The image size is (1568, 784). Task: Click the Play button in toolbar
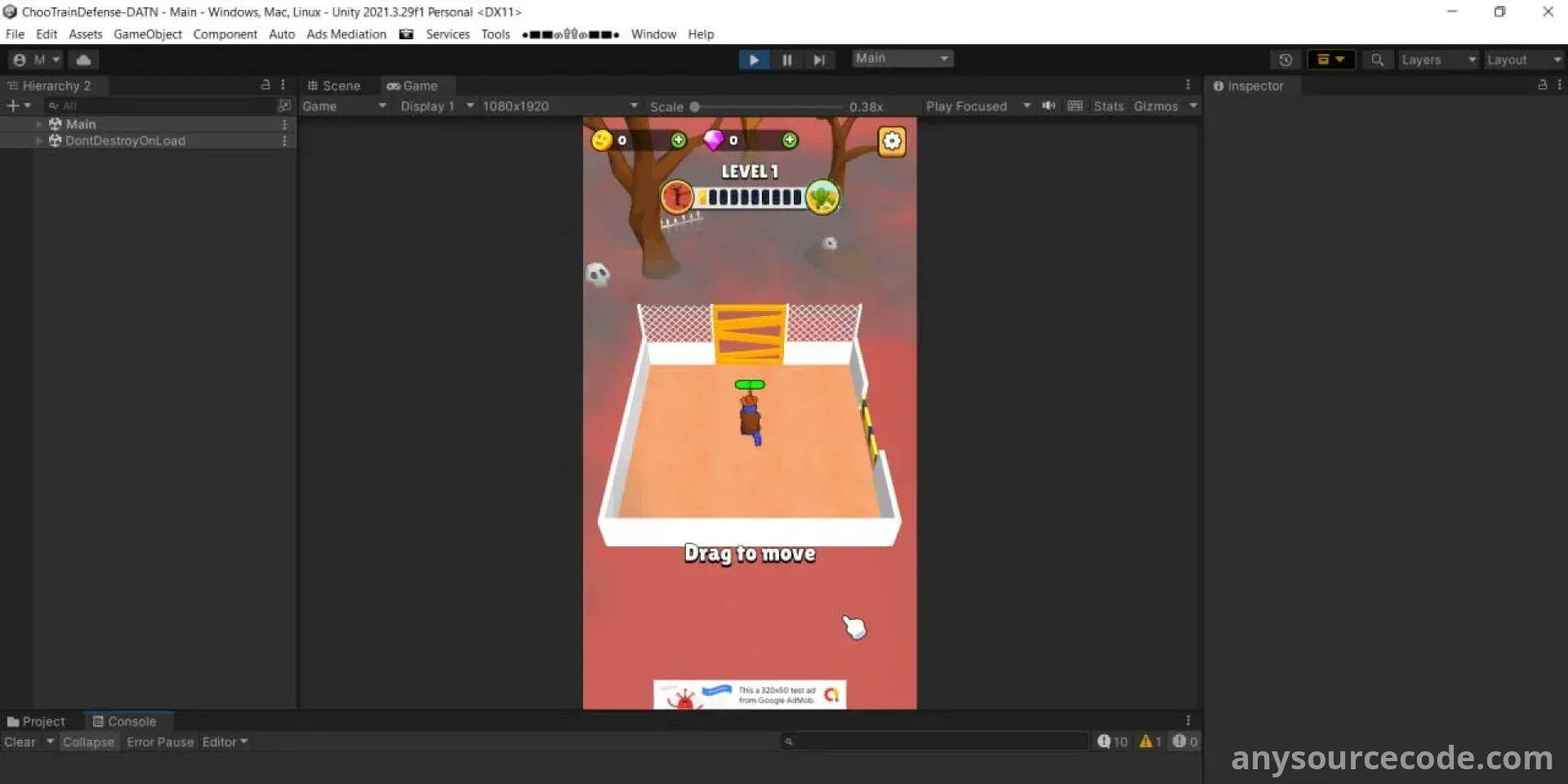tap(753, 60)
